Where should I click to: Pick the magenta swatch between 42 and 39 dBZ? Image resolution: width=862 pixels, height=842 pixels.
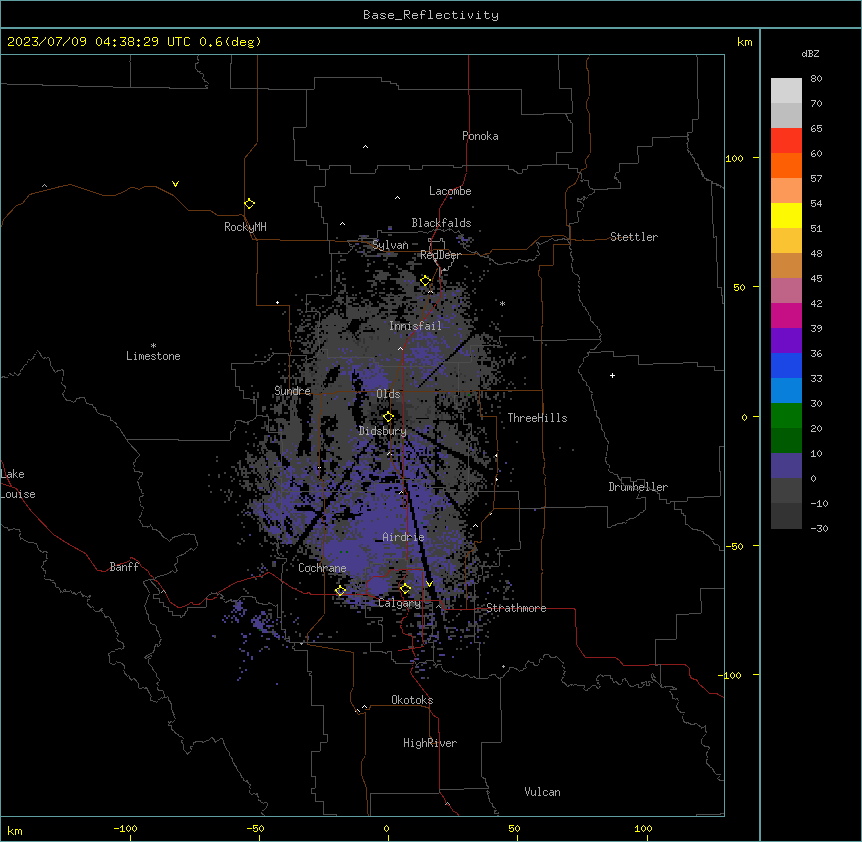click(786, 315)
